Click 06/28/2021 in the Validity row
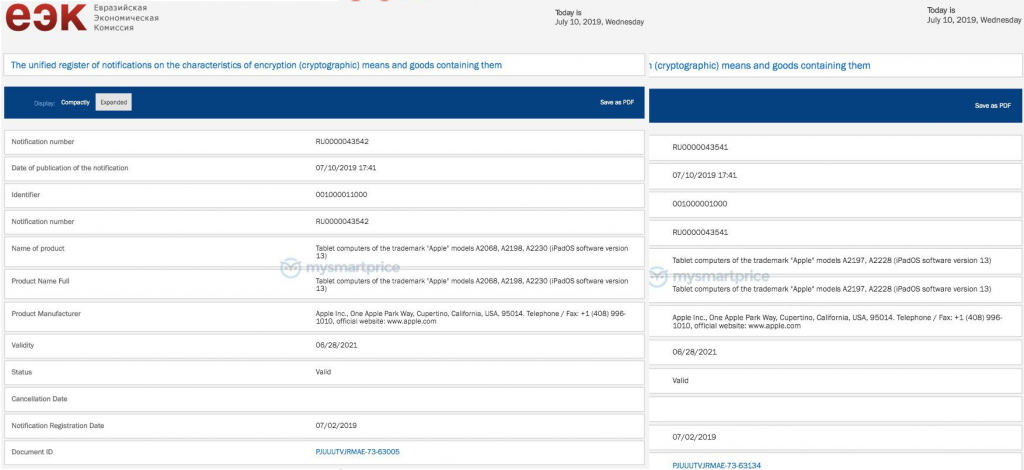 [336, 345]
